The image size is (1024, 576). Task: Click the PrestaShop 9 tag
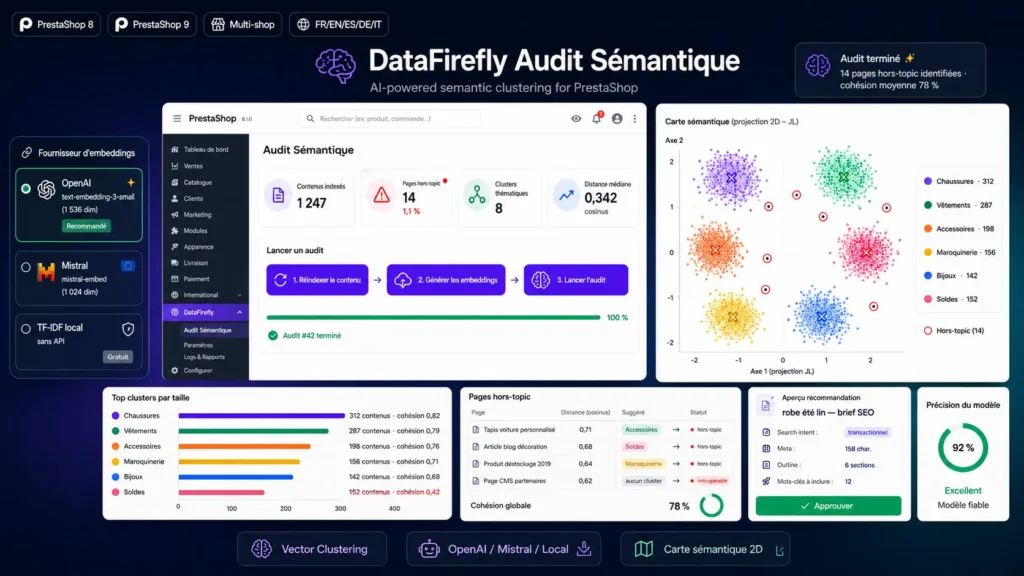click(152, 24)
